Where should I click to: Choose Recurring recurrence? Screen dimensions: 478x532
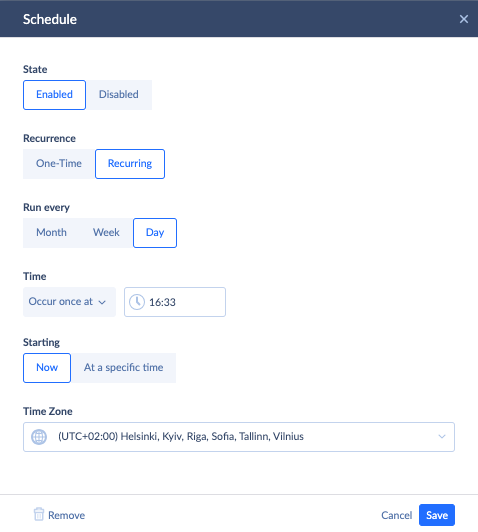(x=130, y=164)
